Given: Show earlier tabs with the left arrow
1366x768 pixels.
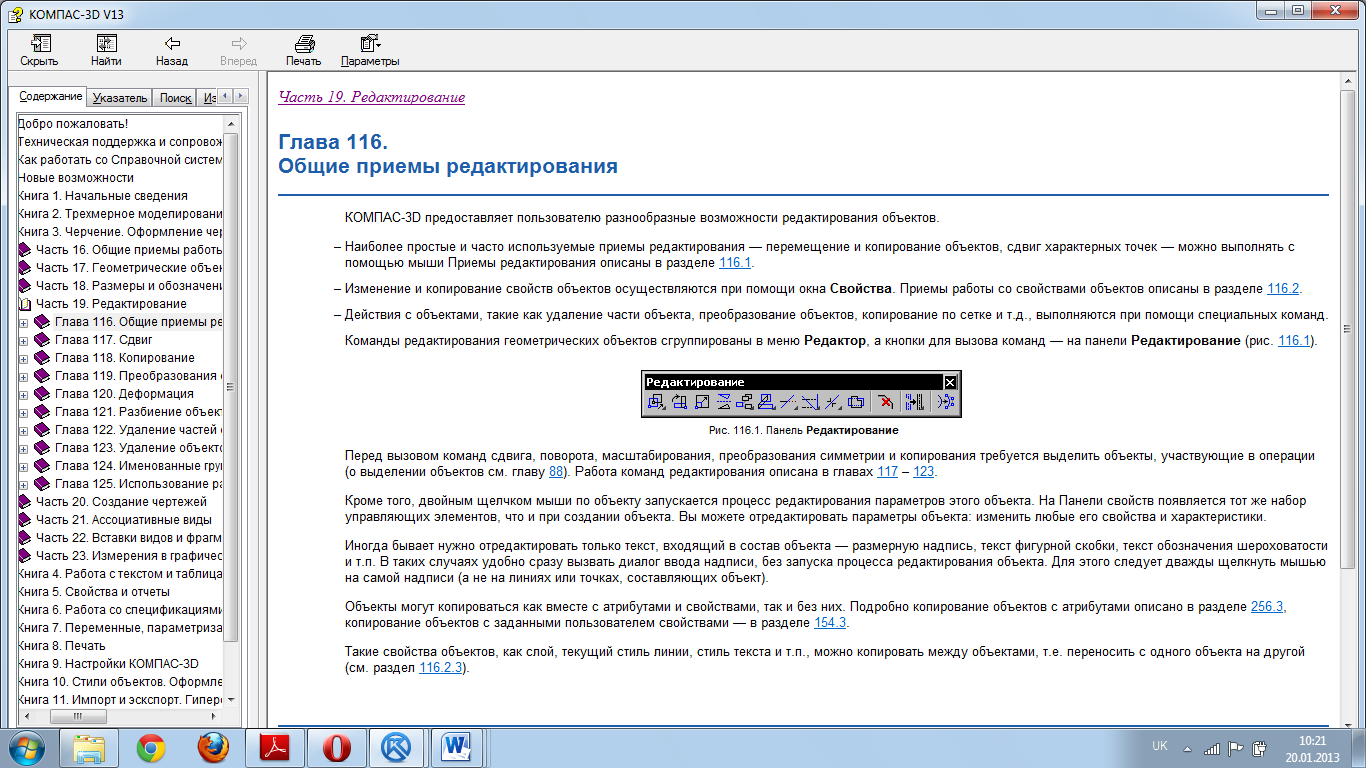Looking at the screenshot, I should point(225,96).
